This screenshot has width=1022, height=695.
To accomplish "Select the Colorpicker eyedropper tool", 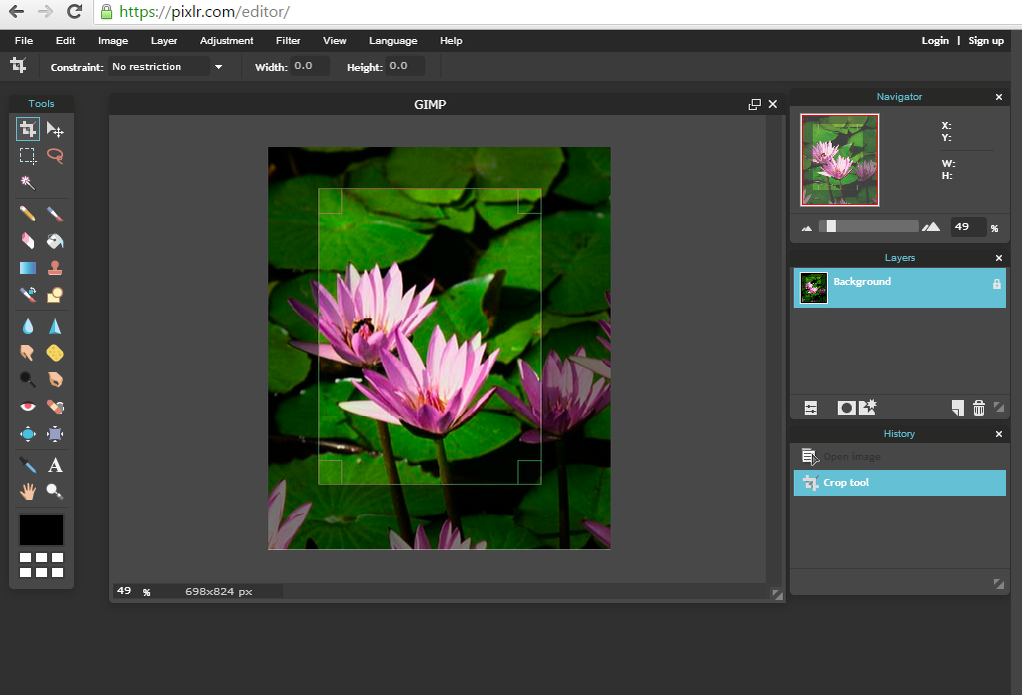I will click(27, 465).
